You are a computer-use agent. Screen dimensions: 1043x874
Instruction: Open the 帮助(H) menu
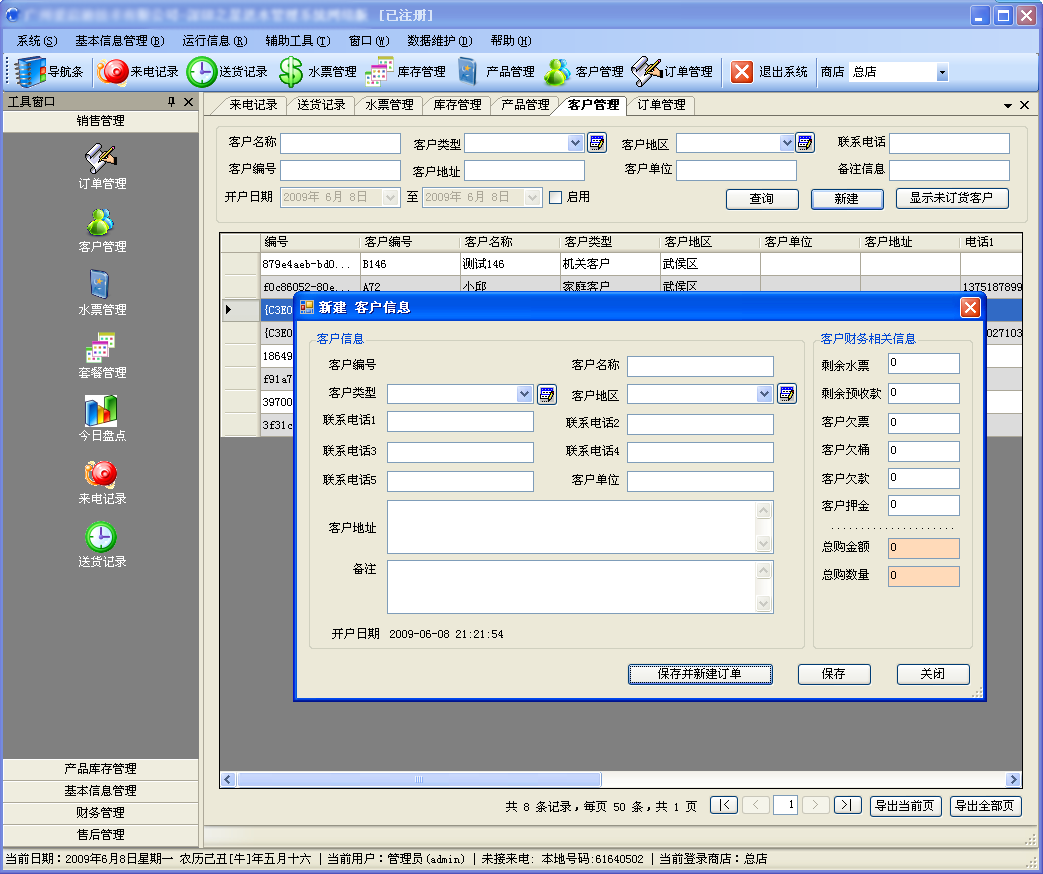tap(511, 41)
